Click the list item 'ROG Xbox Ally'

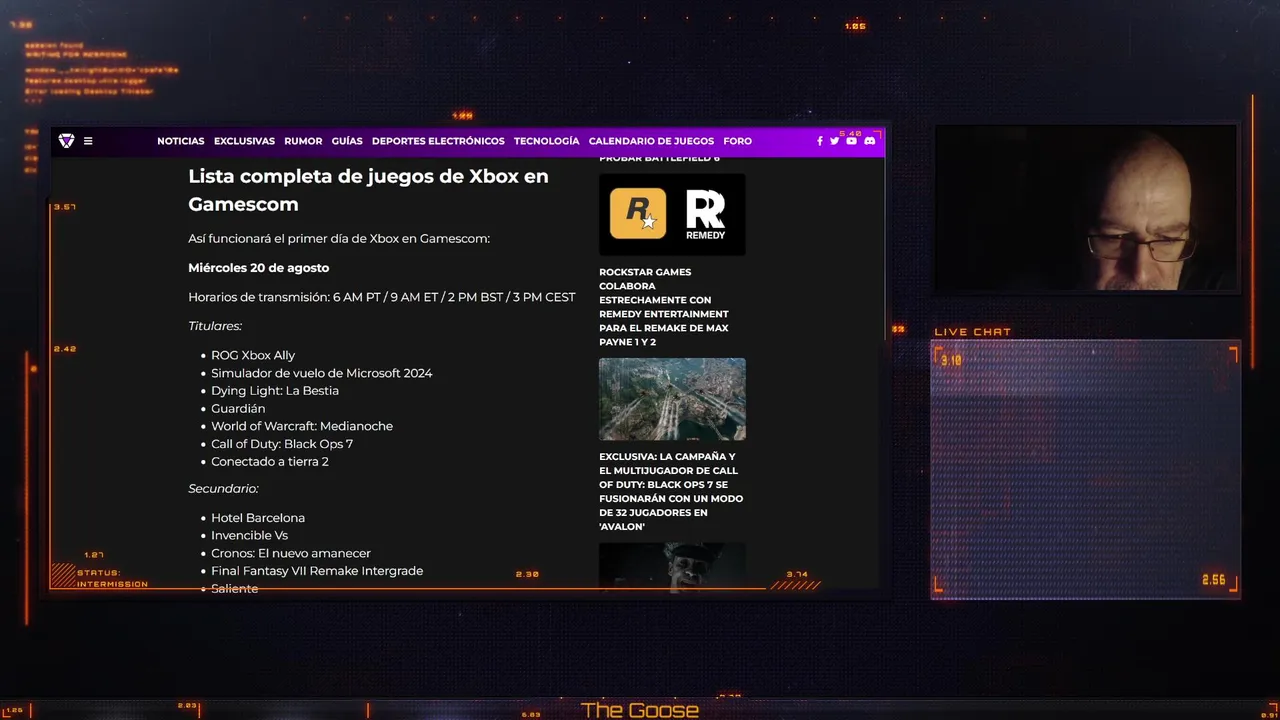coord(253,355)
